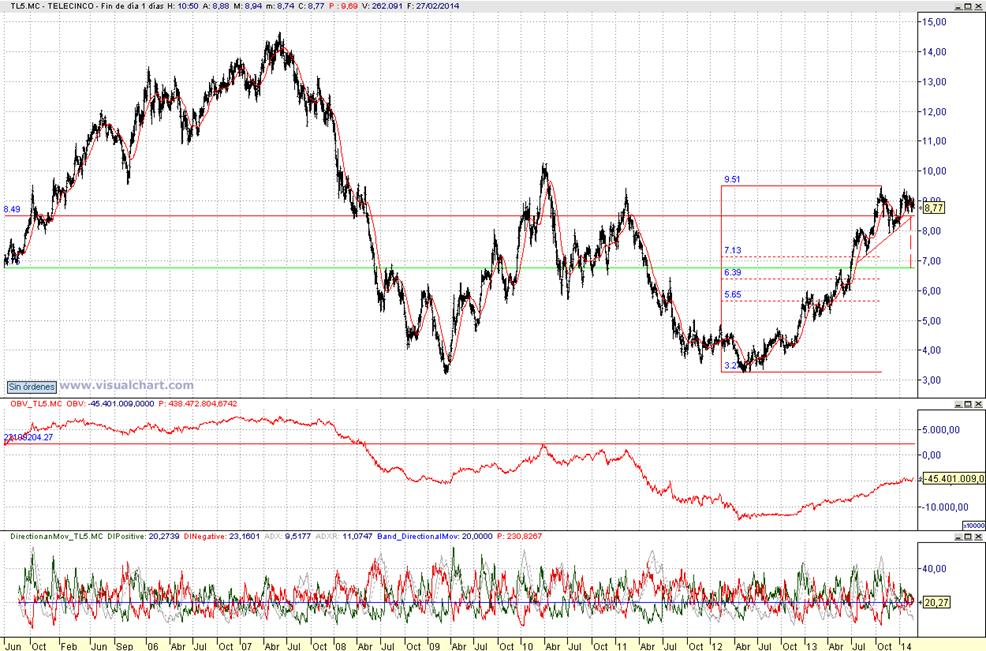This screenshot has height=651, width=986.
Task: Click the 5.000,00 OBV axis label
Action: [x=941, y=430]
